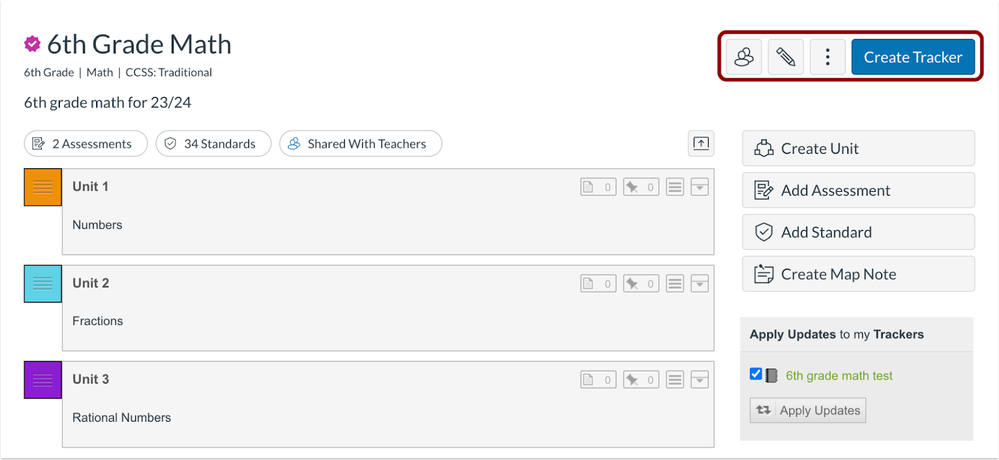Open the 6th grade math test link
This screenshot has height=460, width=999.
839,376
